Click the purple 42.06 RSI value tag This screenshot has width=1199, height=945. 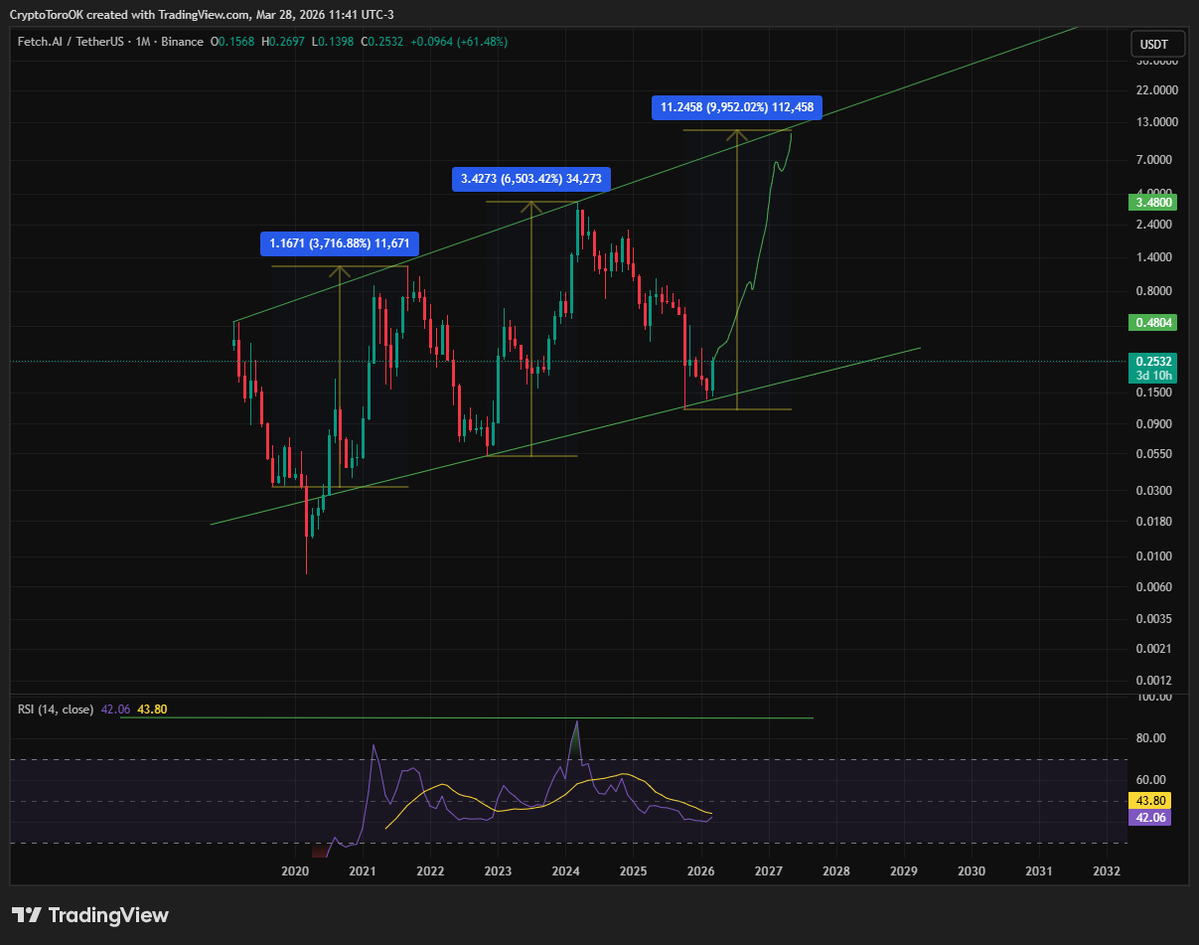point(1150,818)
